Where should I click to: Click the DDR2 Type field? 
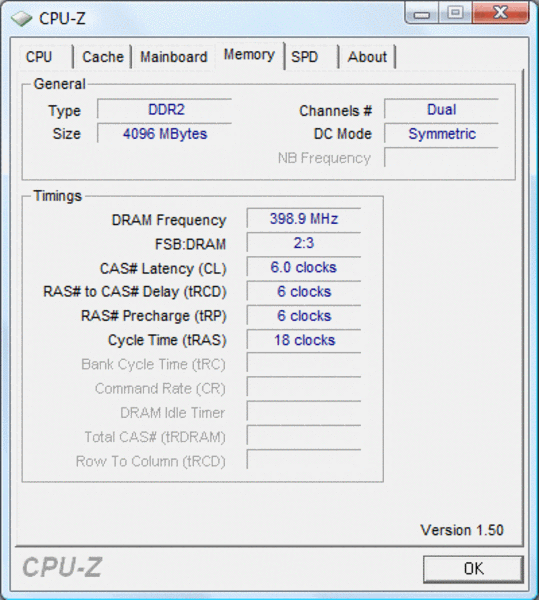(164, 109)
